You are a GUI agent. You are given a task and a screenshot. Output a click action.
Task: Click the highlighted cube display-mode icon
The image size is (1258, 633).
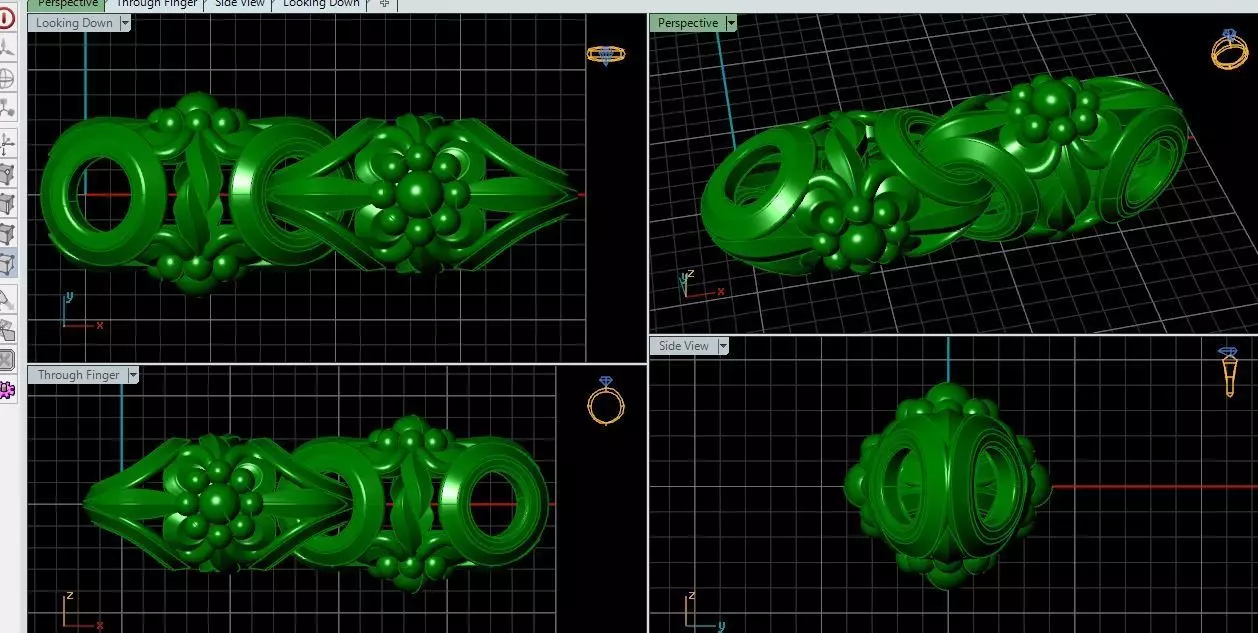(x=7, y=263)
